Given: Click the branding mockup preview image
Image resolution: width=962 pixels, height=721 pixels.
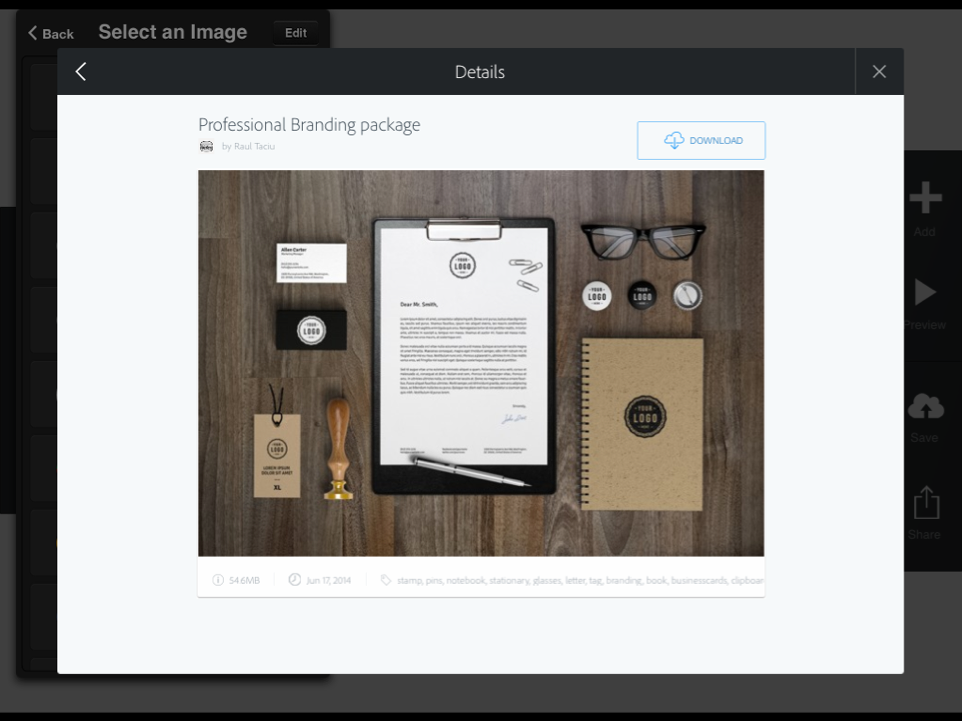Looking at the screenshot, I should click(481, 362).
